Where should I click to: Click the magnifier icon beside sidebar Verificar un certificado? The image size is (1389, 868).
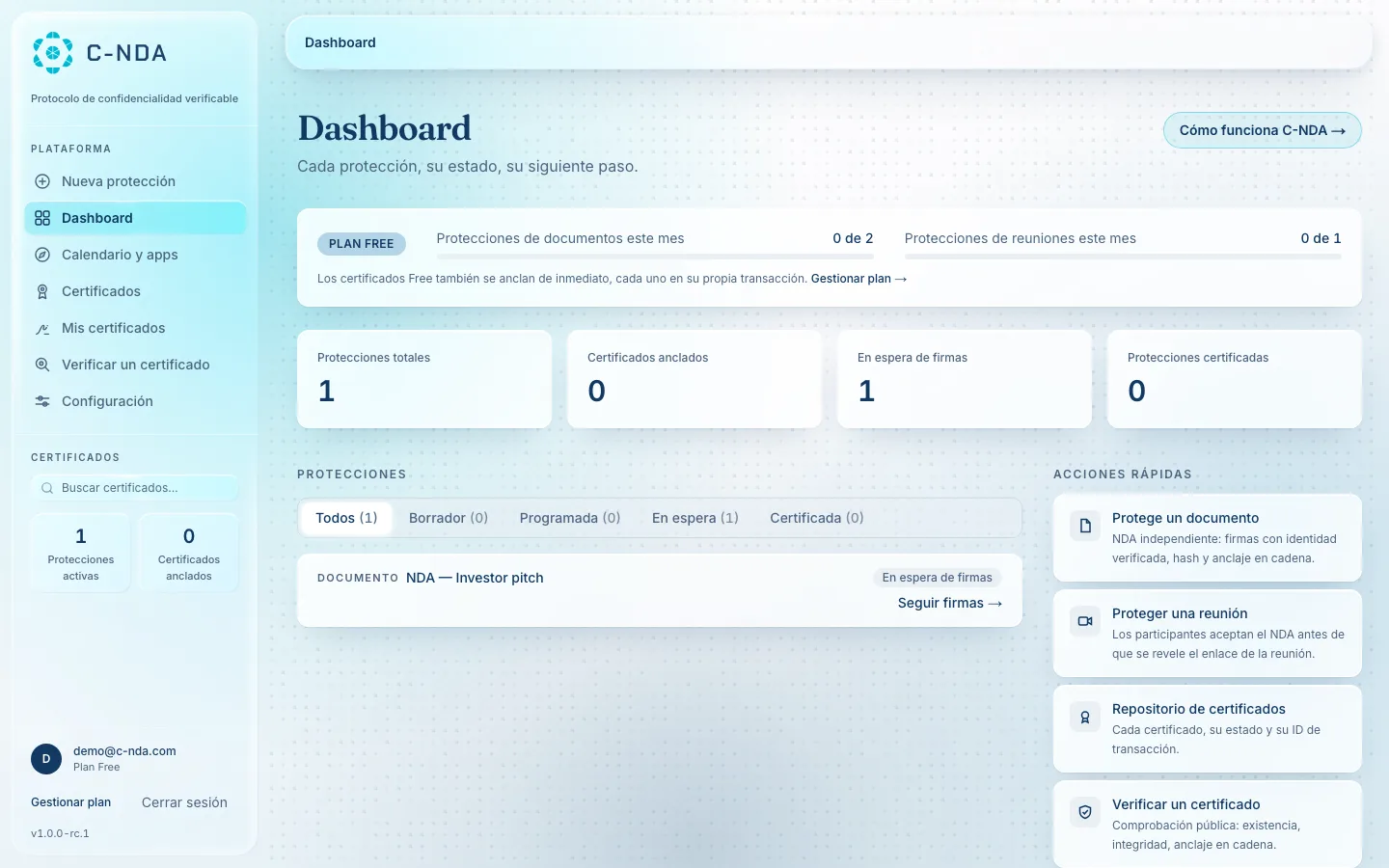click(x=42, y=365)
